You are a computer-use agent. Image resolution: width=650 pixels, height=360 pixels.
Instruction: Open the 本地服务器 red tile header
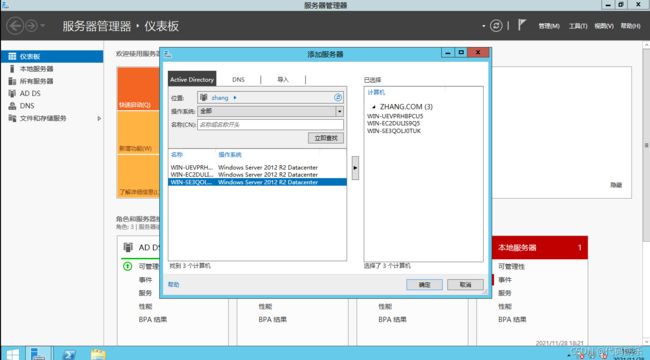coord(540,248)
